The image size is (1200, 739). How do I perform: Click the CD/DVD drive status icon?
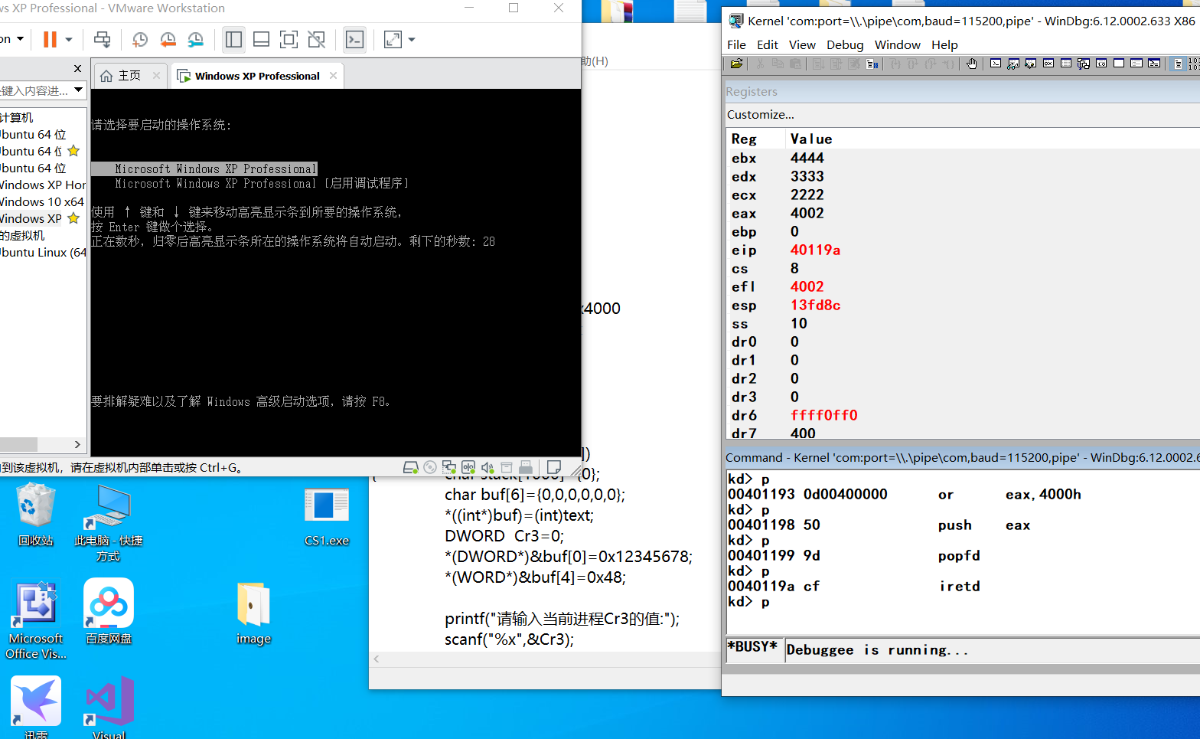click(430, 467)
